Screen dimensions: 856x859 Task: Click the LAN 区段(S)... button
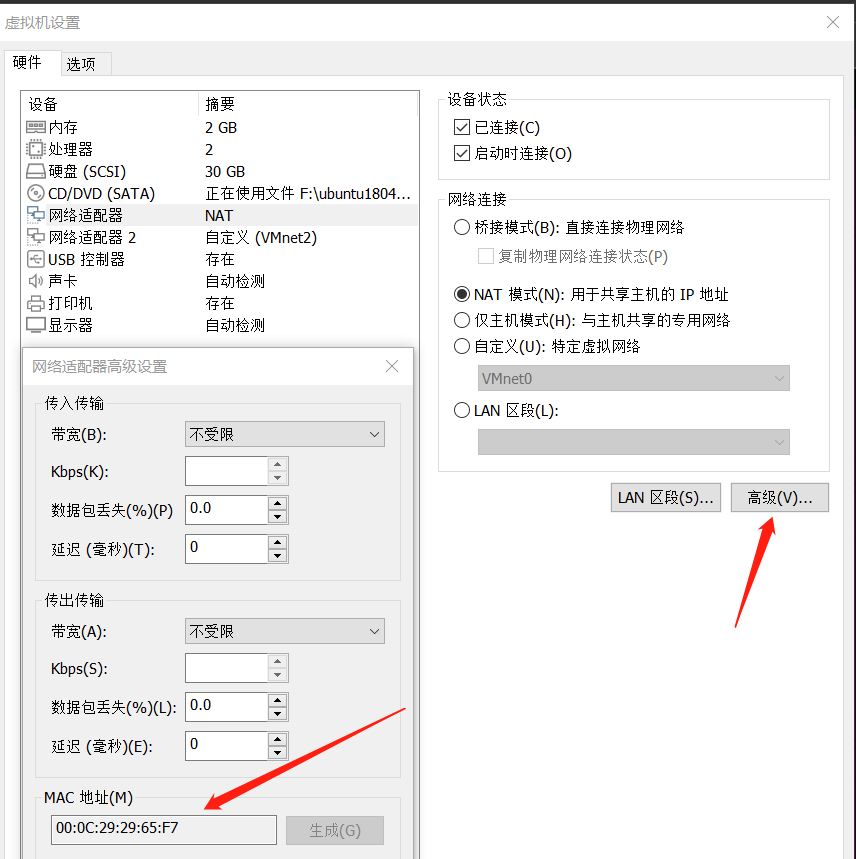pos(666,497)
